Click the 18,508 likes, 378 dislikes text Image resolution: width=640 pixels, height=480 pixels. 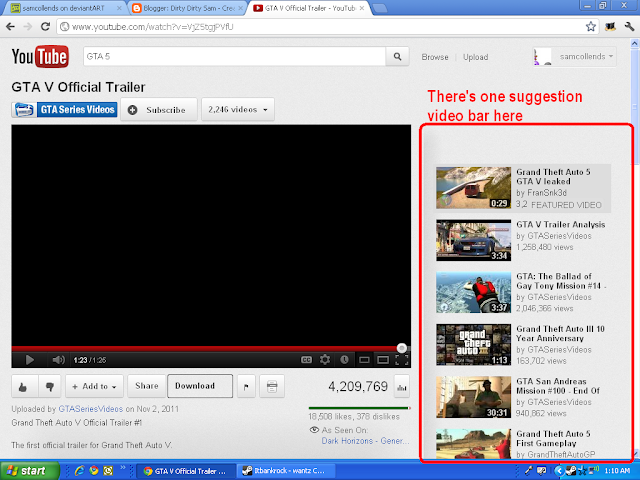pyautogui.click(x=354, y=417)
